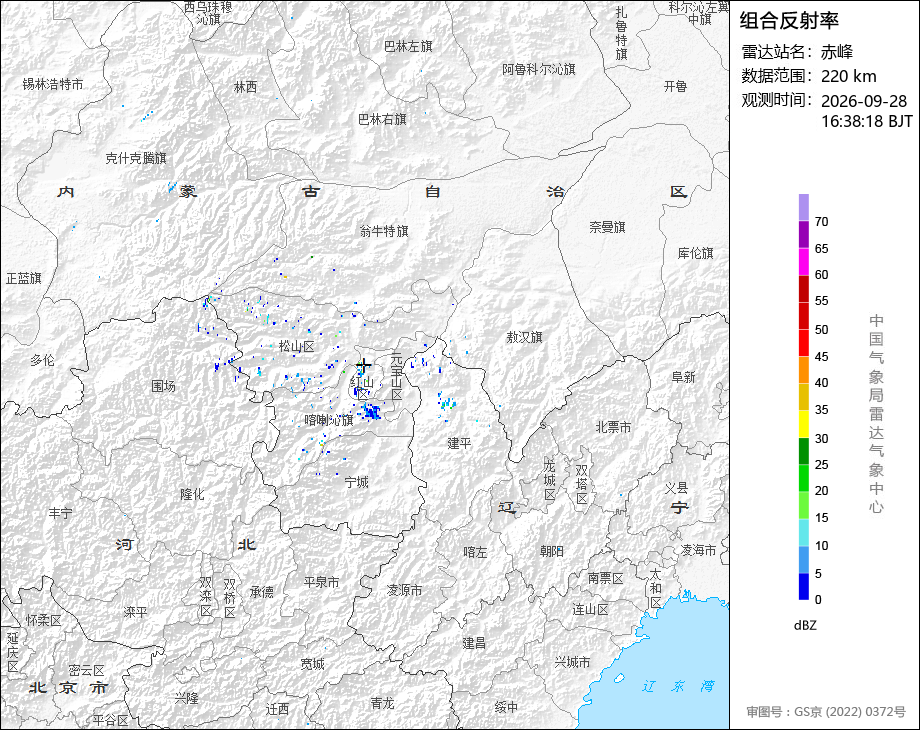Click the dark blue 0 dBZ legend swatch

click(x=803, y=586)
